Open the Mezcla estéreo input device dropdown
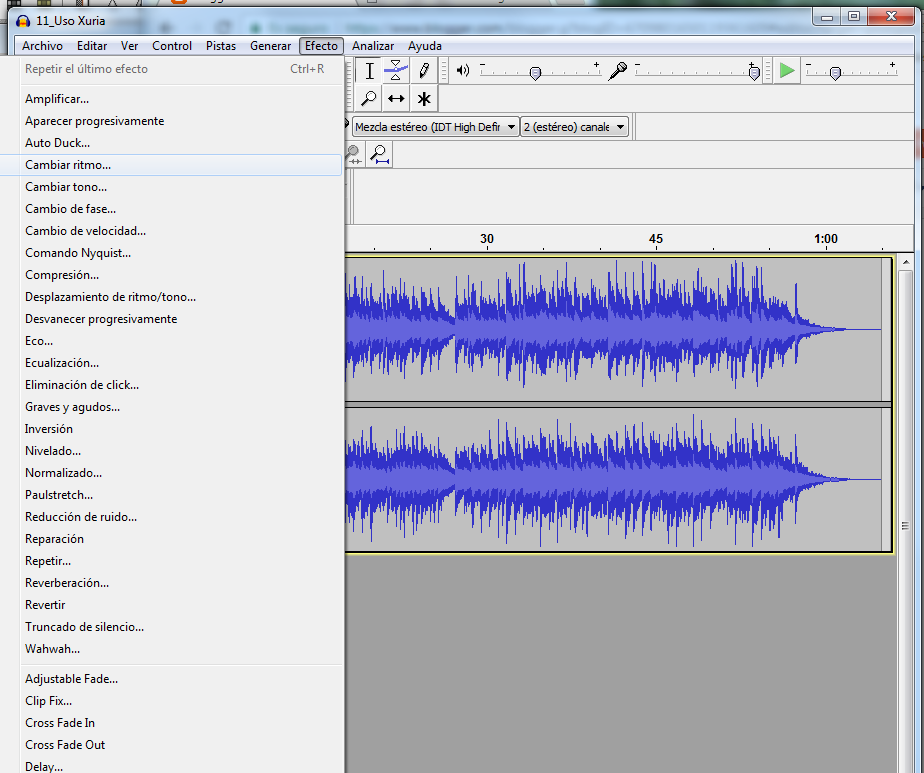 pyautogui.click(x=435, y=127)
